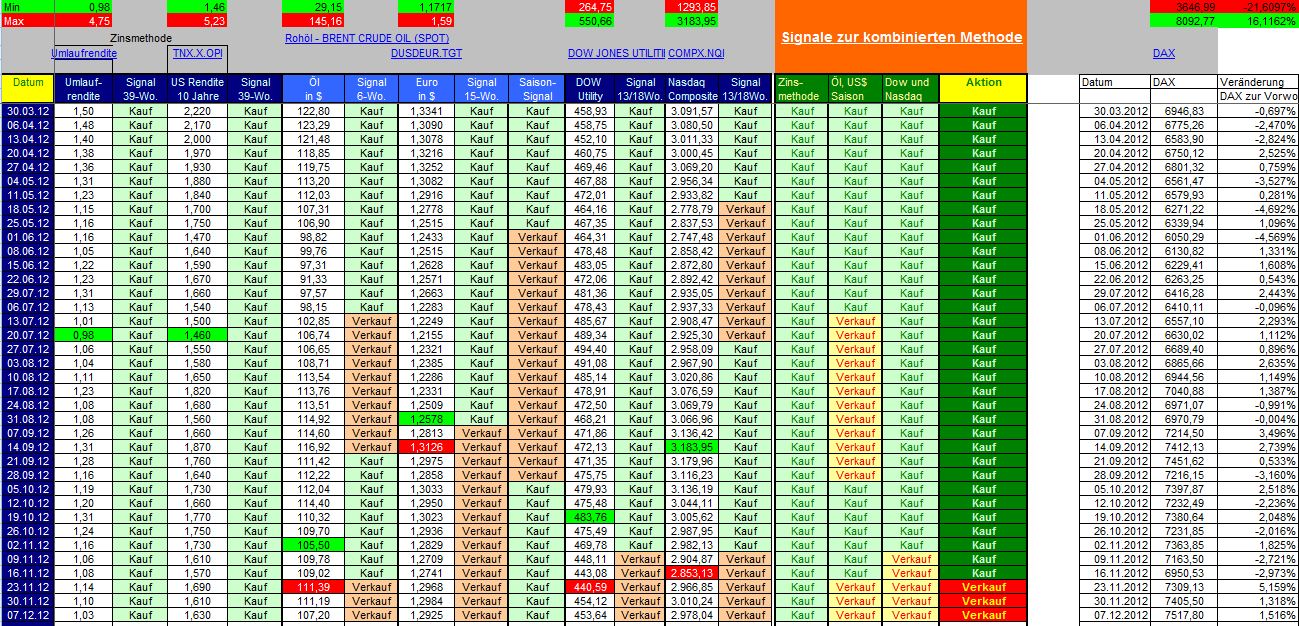Image resolution: width=1299 pixels, height=626 pixels.
Task: Select the green-highlighted 3.183,95 Nasdaq cell
Action: pos(693,447)
